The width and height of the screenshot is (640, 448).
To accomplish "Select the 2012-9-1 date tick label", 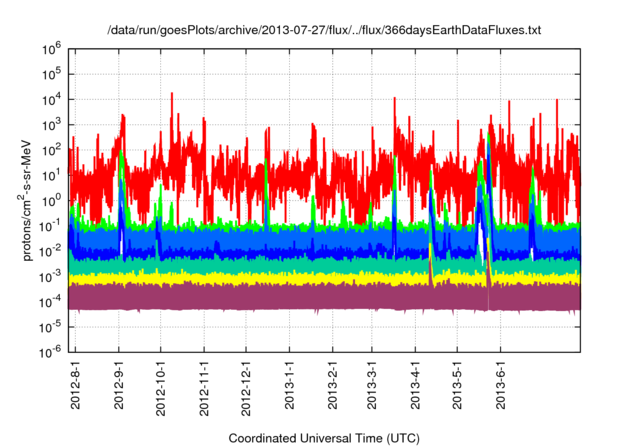I will [119, 387].
